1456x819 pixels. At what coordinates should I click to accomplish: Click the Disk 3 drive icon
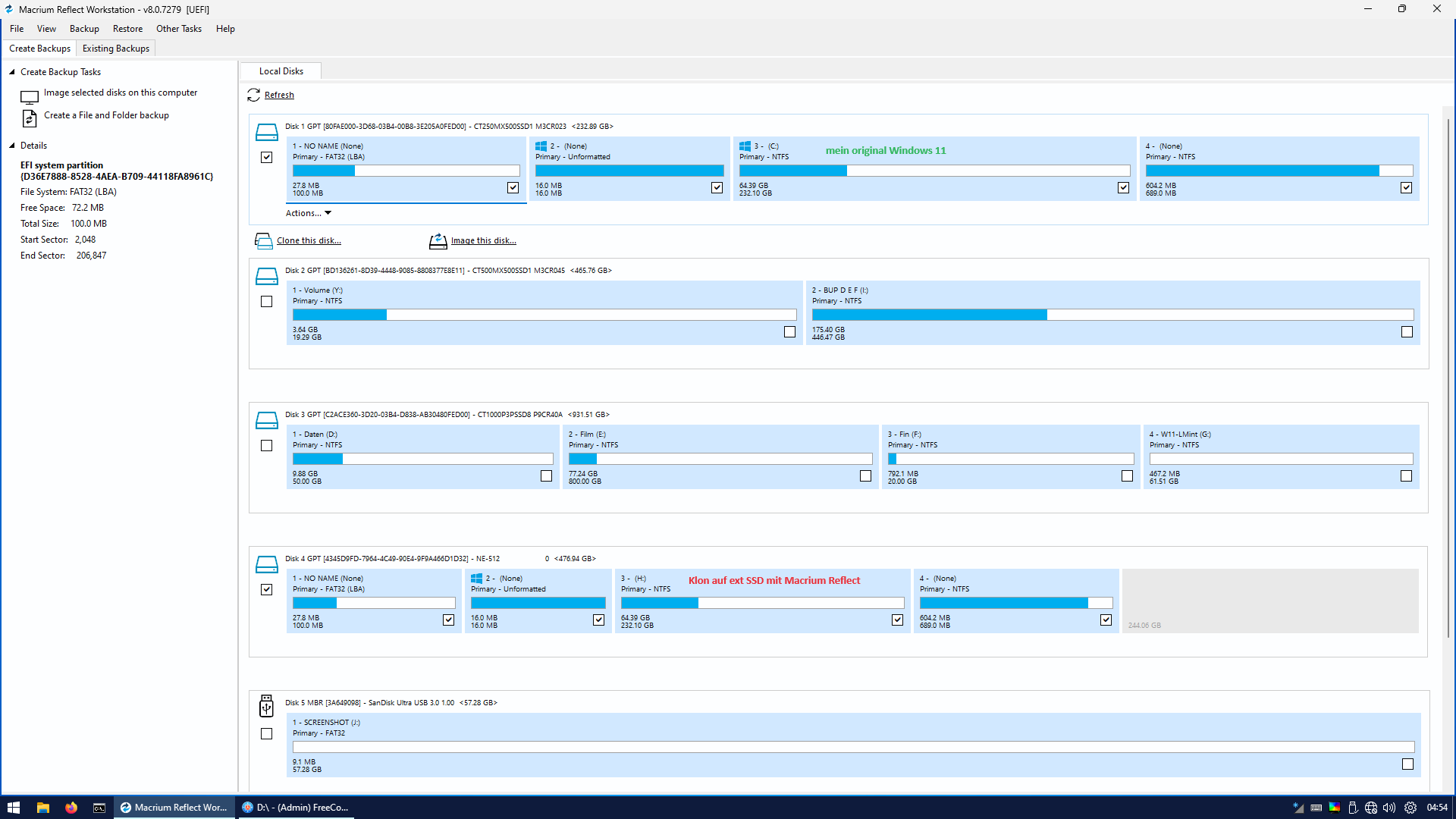point(266,420)
